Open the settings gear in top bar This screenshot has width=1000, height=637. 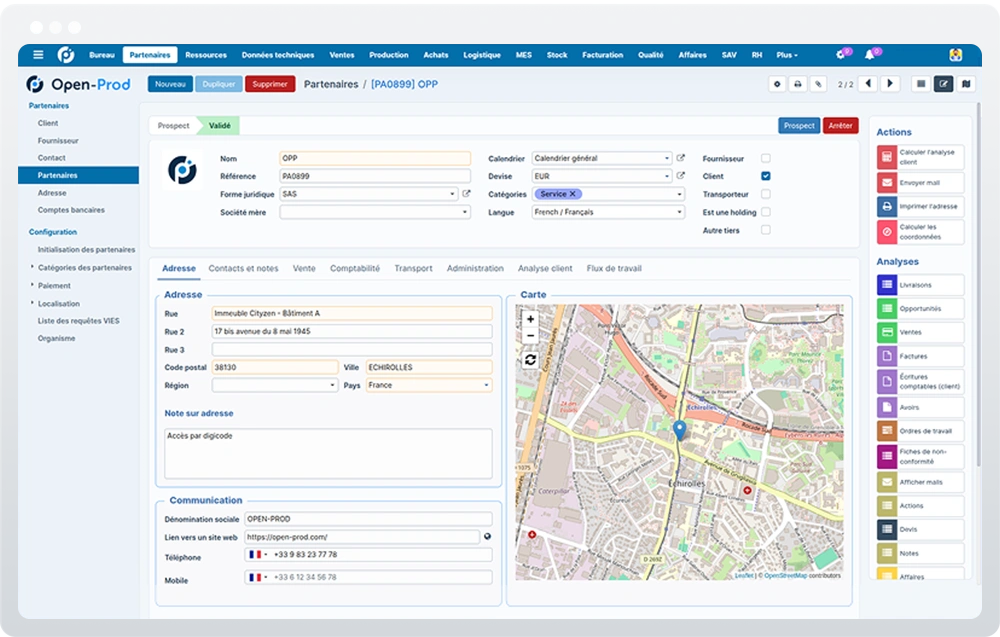pos(841,55)
